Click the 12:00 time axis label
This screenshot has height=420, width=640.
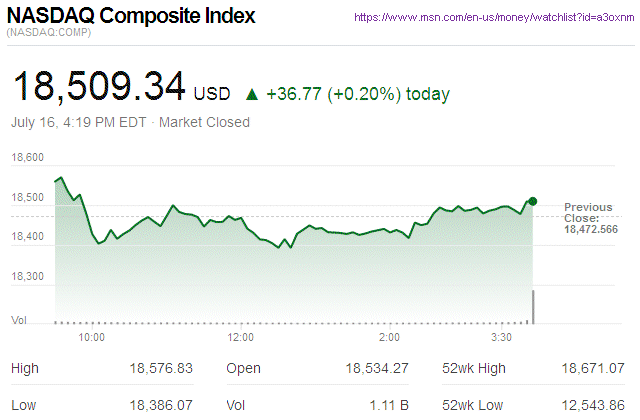[x=240, y=337]
